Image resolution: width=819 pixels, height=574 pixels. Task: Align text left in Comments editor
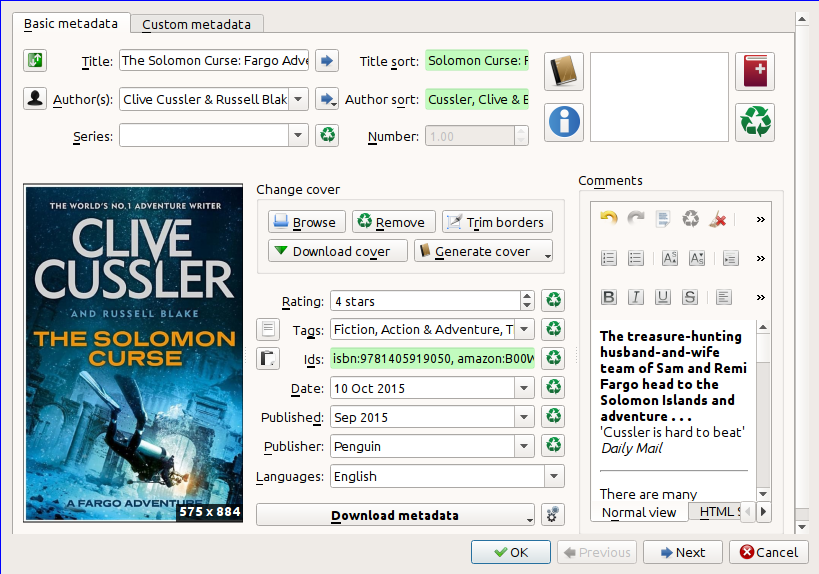[x=723, y=297]
